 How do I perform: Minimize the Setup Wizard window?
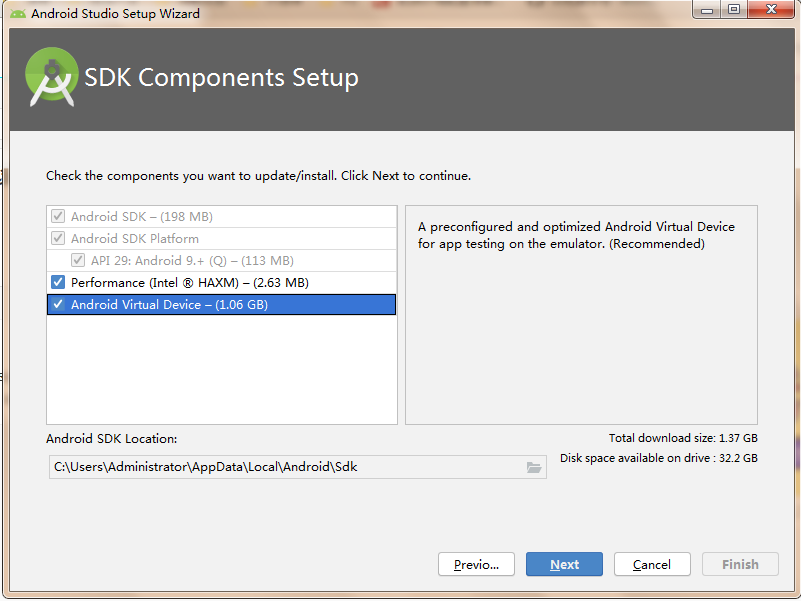(x=709, y=10)
